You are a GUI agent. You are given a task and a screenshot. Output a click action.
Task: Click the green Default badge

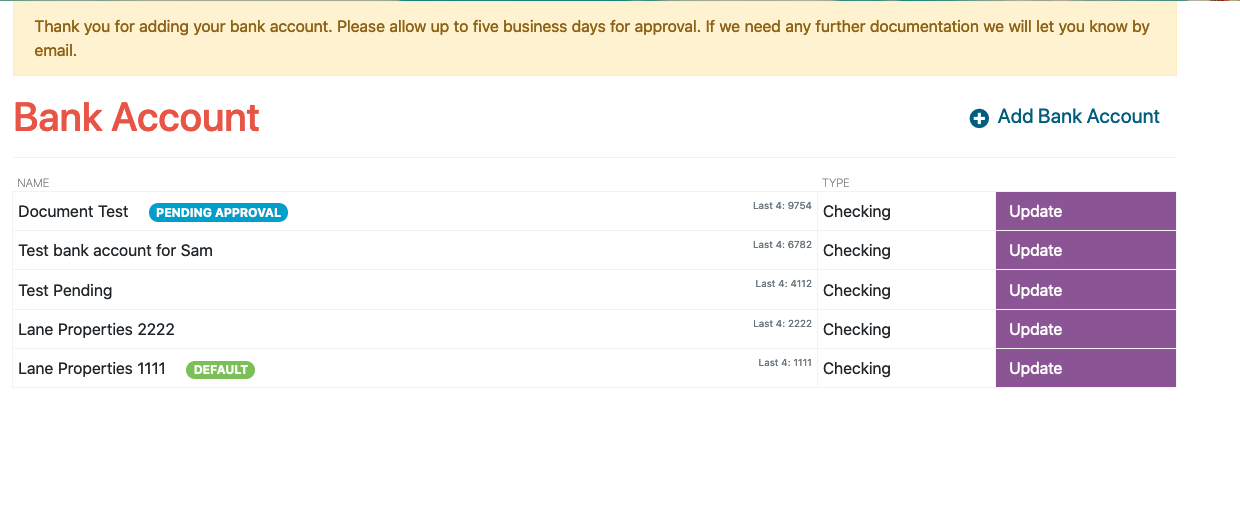220,369
